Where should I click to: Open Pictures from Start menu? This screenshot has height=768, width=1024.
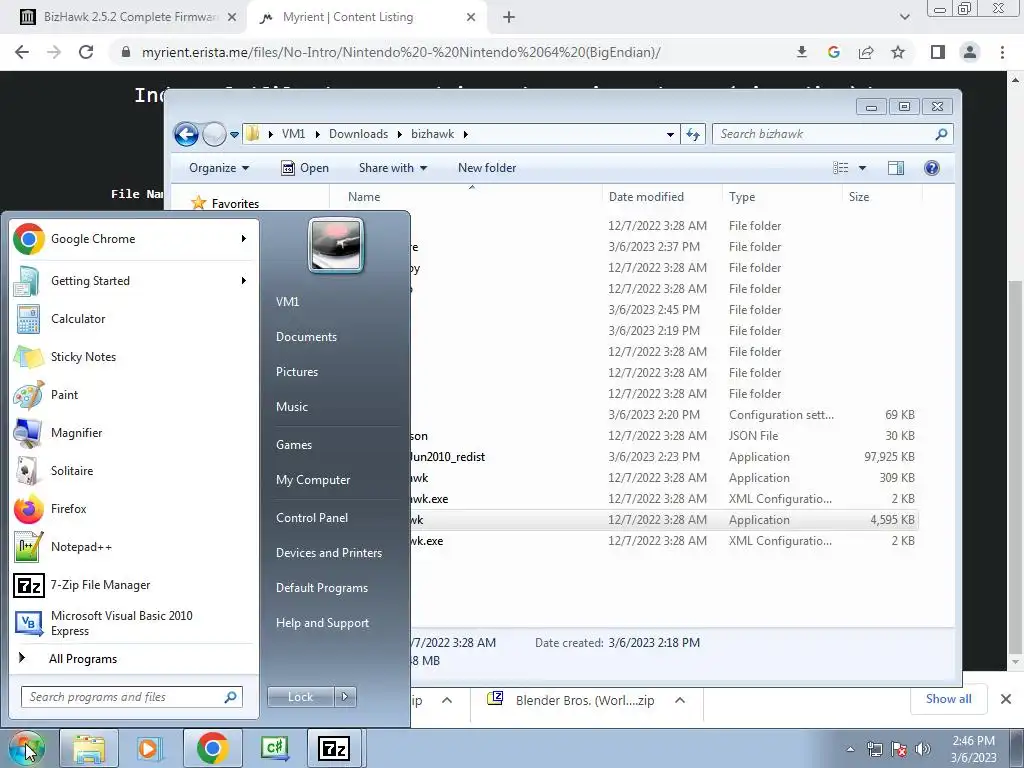click(297, 372)
